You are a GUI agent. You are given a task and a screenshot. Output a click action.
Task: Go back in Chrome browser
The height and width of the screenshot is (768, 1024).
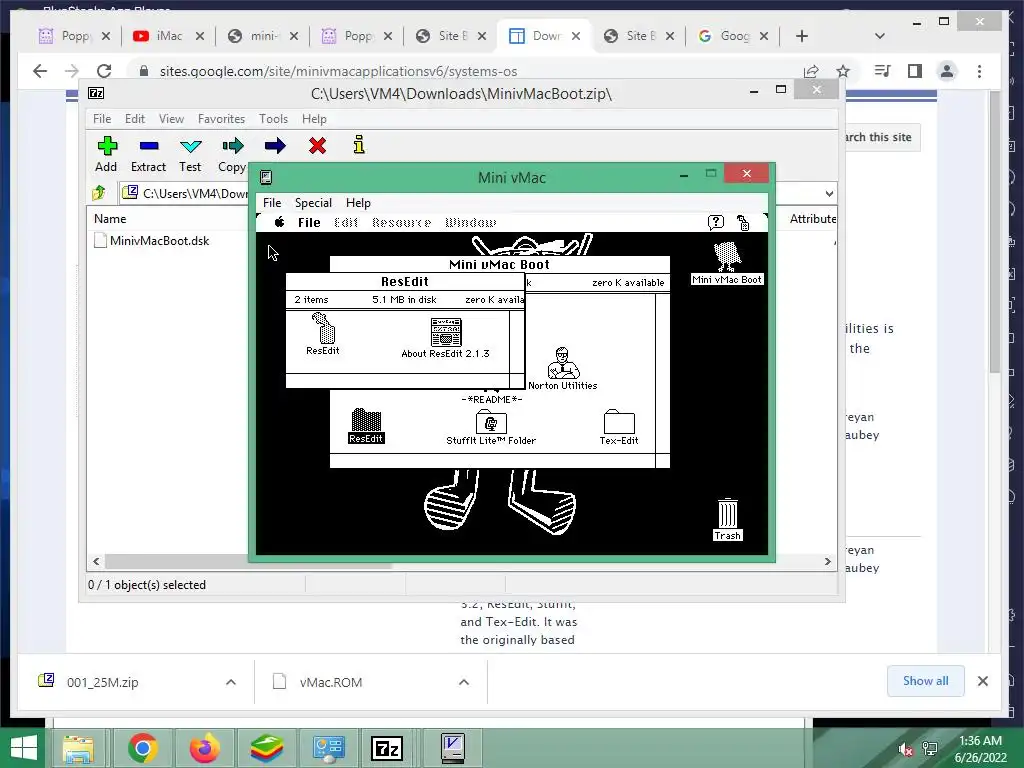(x=40, y=71)
